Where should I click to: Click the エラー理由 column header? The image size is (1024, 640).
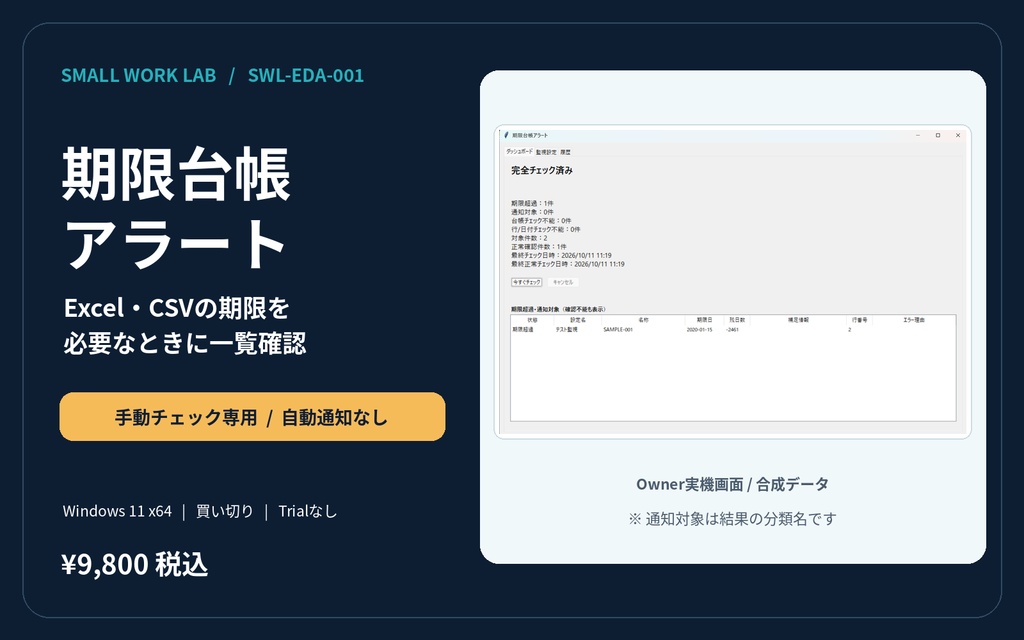914,320
